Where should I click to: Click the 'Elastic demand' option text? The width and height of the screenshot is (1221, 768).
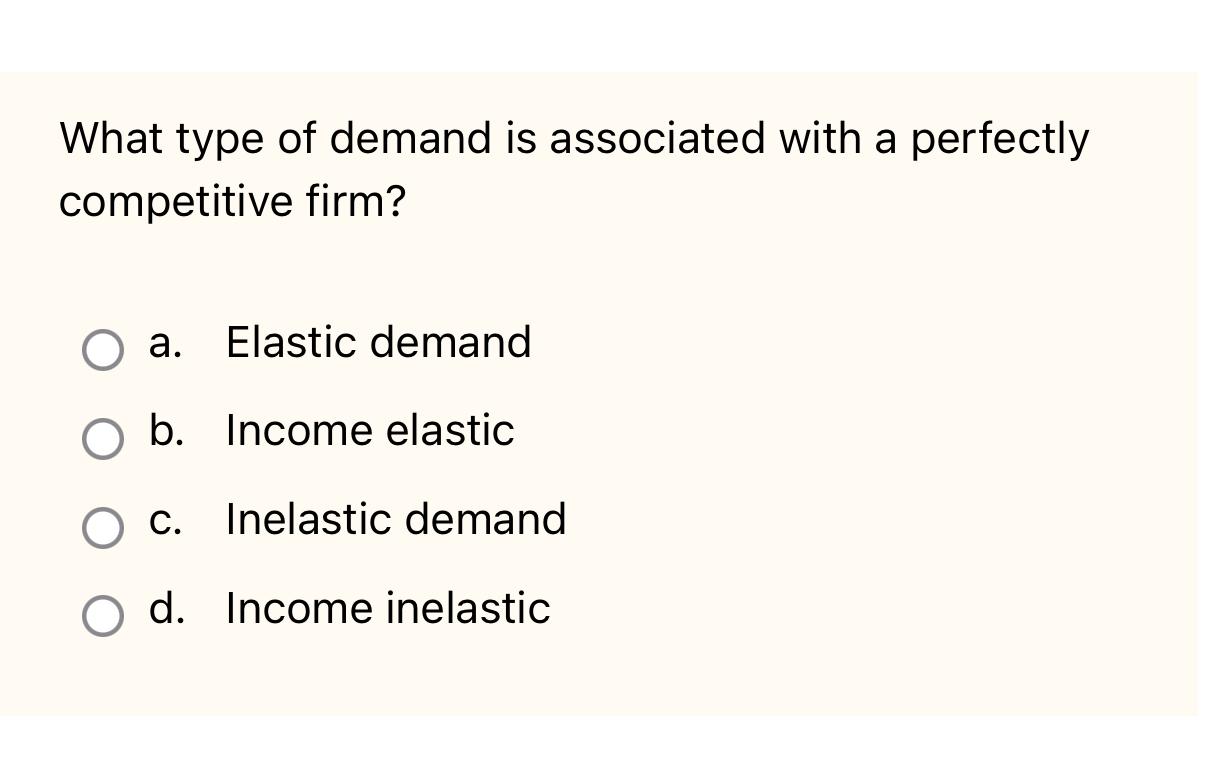[378, 343]
